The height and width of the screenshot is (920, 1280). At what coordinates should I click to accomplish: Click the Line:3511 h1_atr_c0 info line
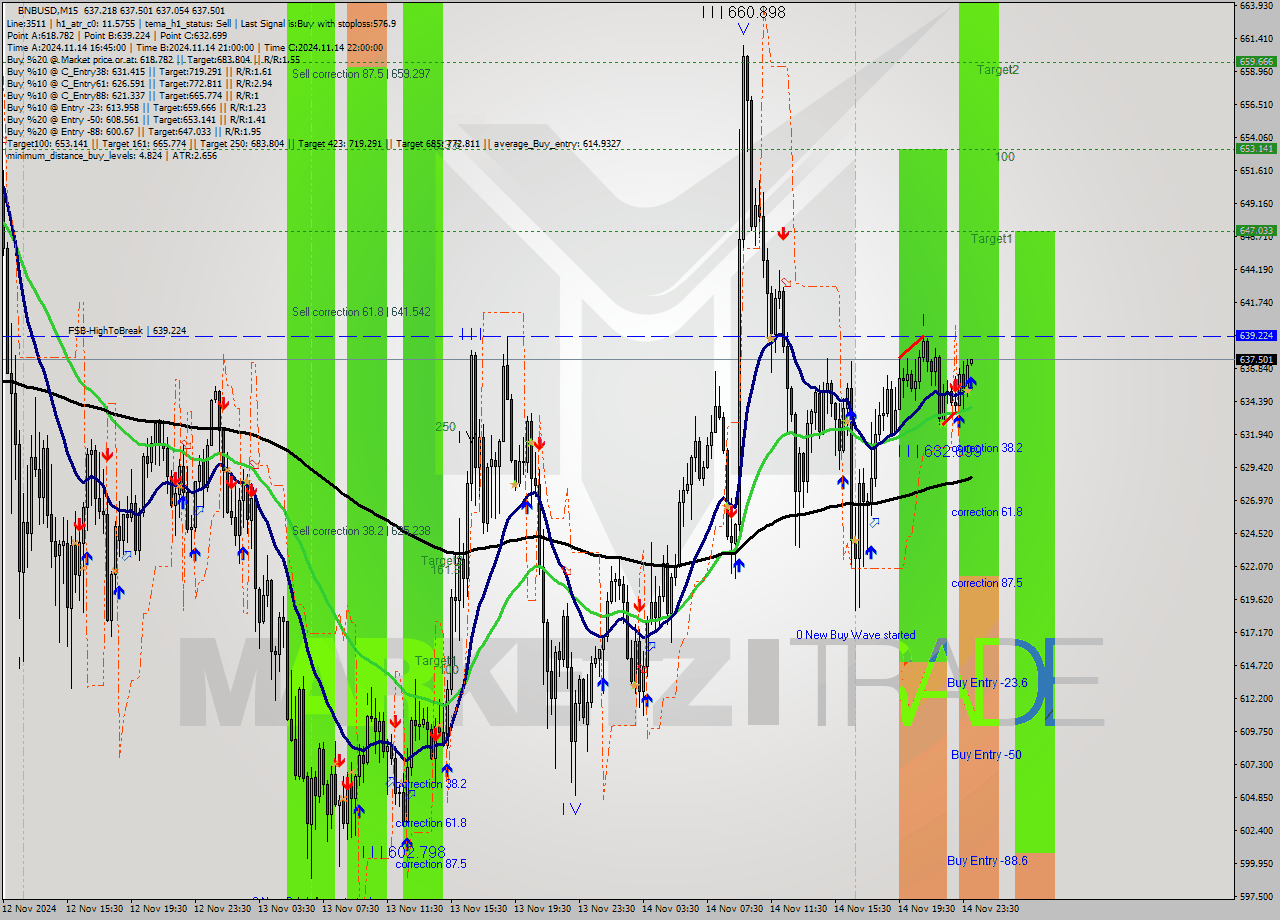pyautogui.click(x=201, y=23)
